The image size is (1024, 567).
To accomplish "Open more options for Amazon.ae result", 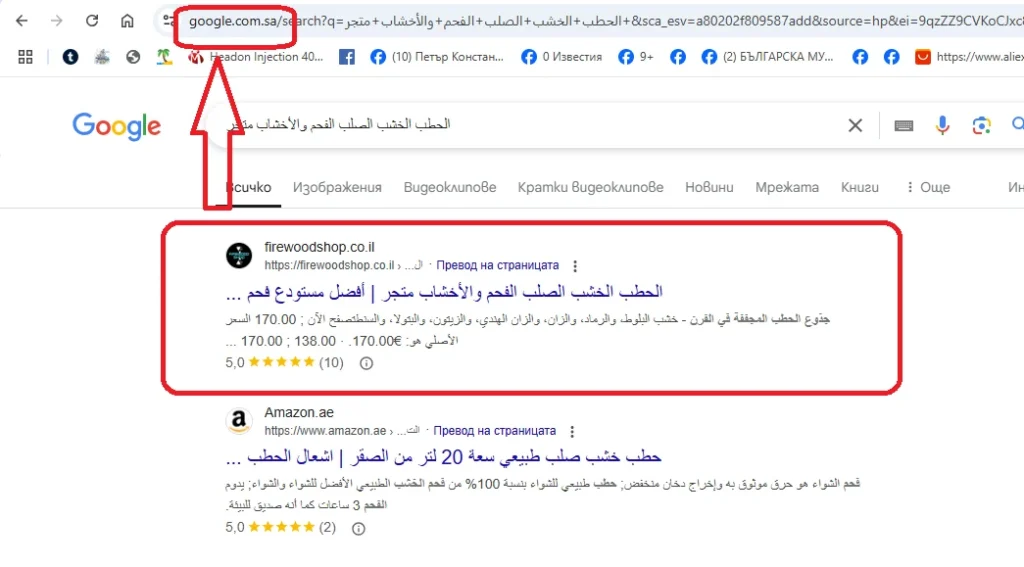I will pos(572,431).
